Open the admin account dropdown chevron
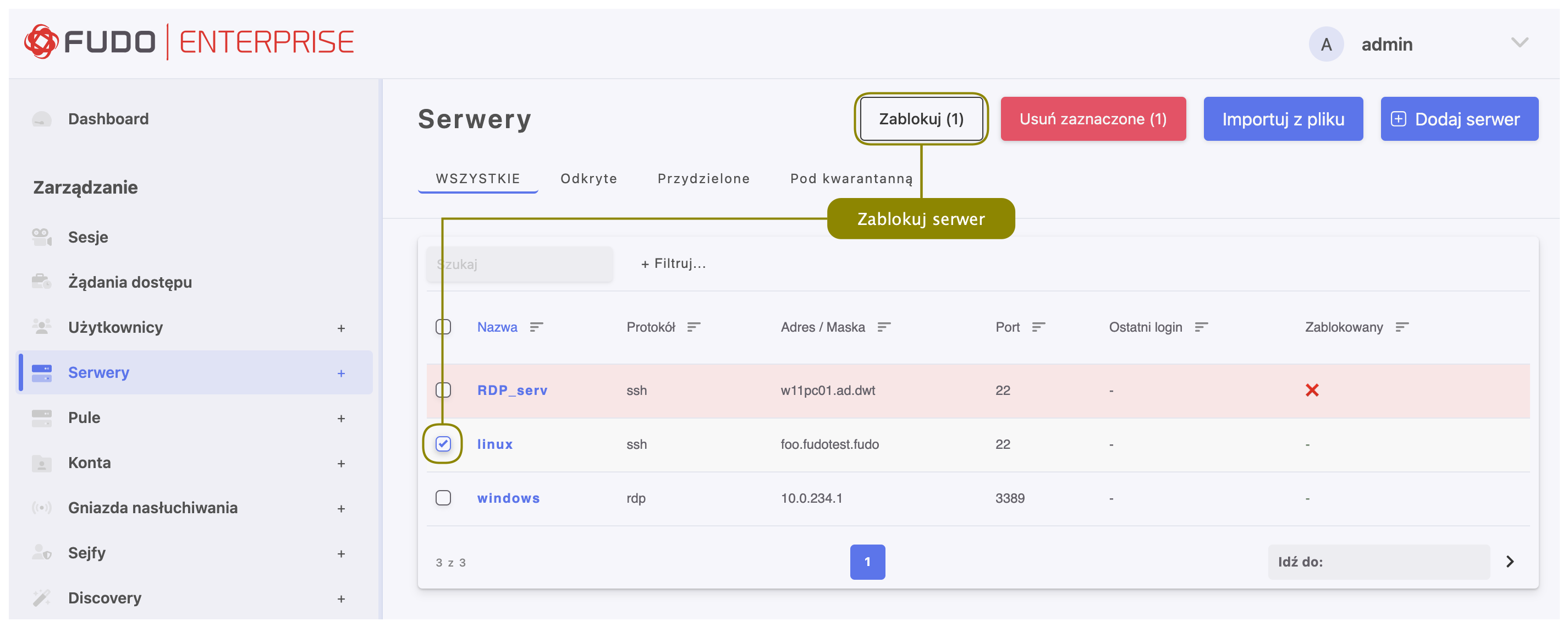The width and height of the screenshot is (1568, 632). [x=1519, y=42]
